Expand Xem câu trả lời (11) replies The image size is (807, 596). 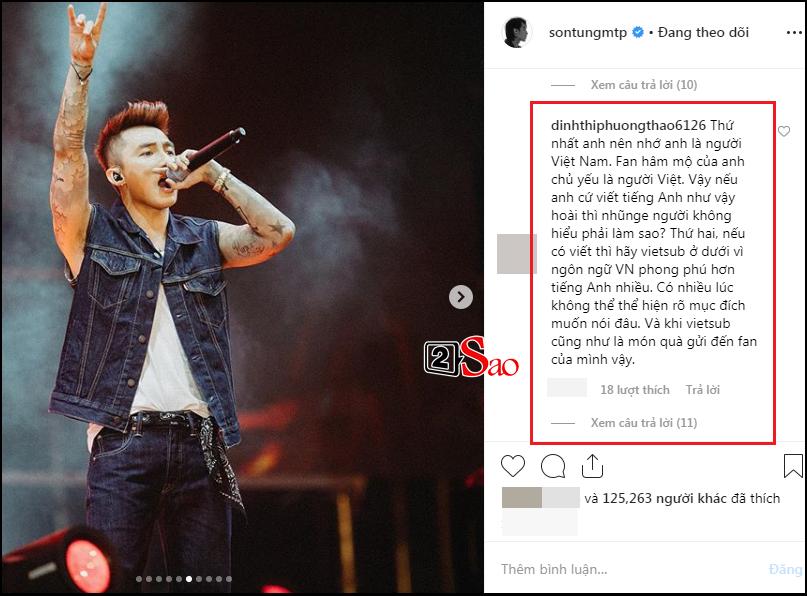click(643, 423)
